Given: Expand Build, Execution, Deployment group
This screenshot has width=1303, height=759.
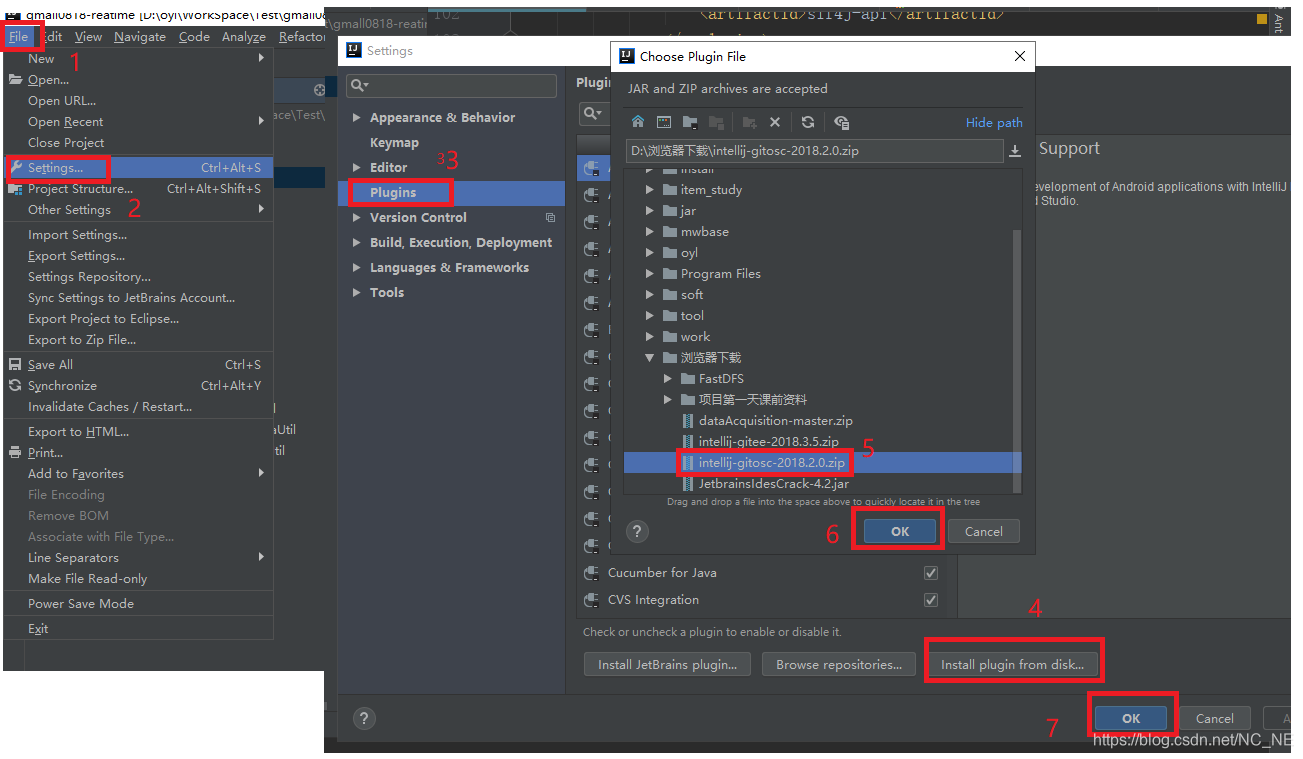Looking at the screenshot, I should [x=357, y=242].
